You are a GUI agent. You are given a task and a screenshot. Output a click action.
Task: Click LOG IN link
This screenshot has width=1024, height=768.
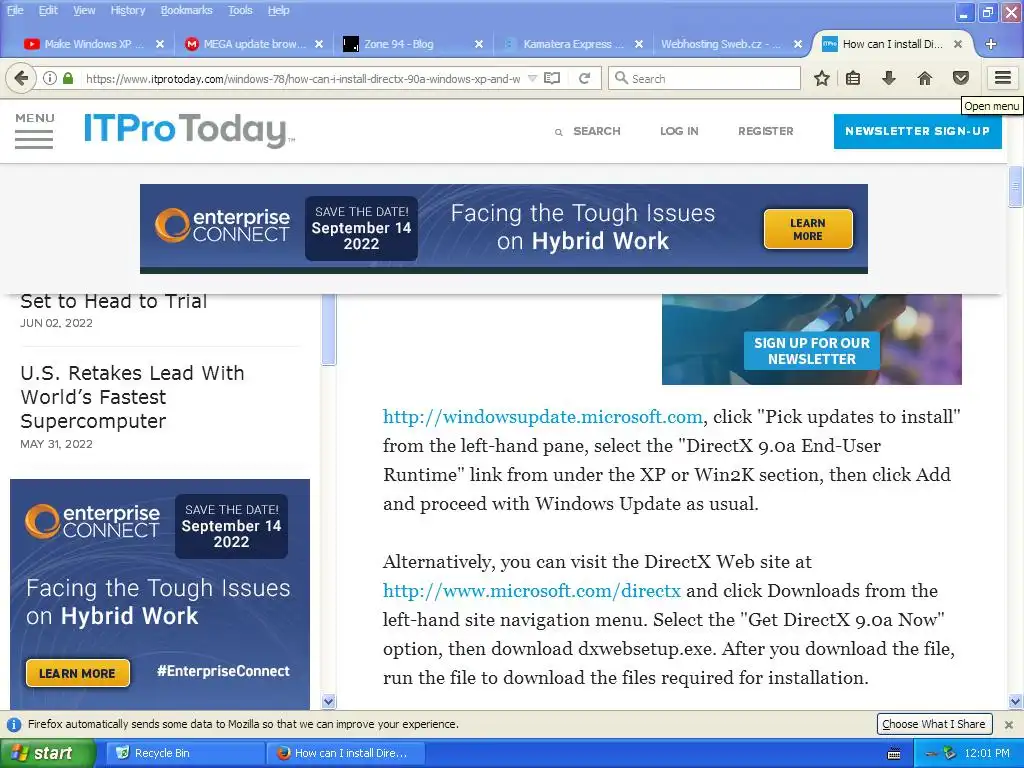[679, 131]
